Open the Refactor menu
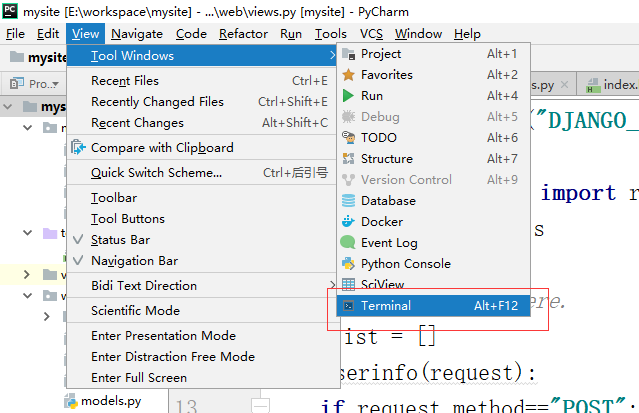 click(x=243, y=34)
